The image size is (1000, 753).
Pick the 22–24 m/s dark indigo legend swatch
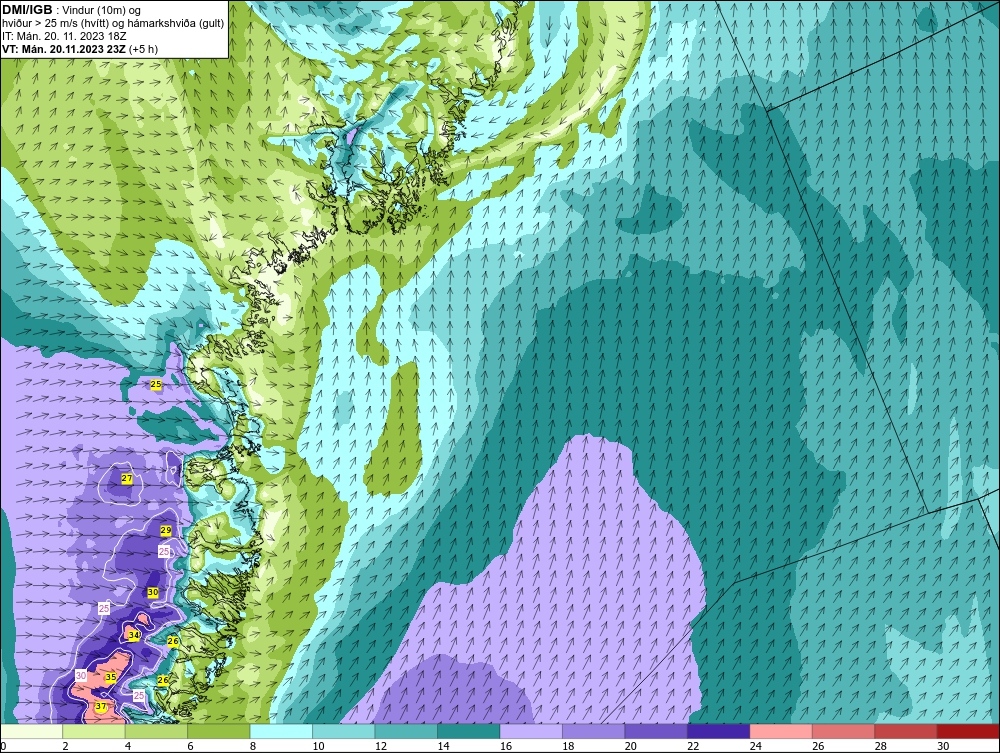tap(719, 731)
